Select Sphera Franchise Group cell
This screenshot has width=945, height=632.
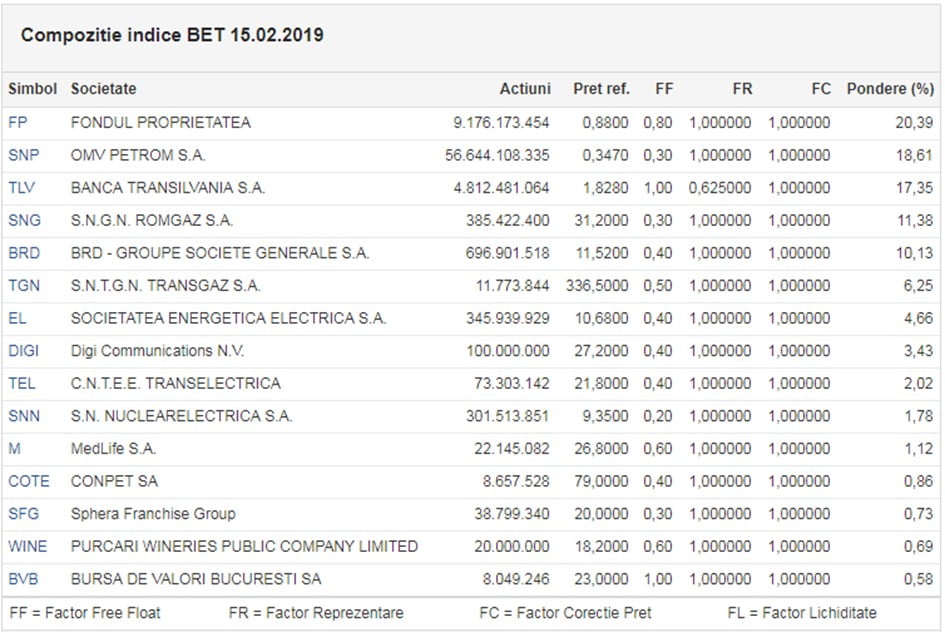[153, 513]
